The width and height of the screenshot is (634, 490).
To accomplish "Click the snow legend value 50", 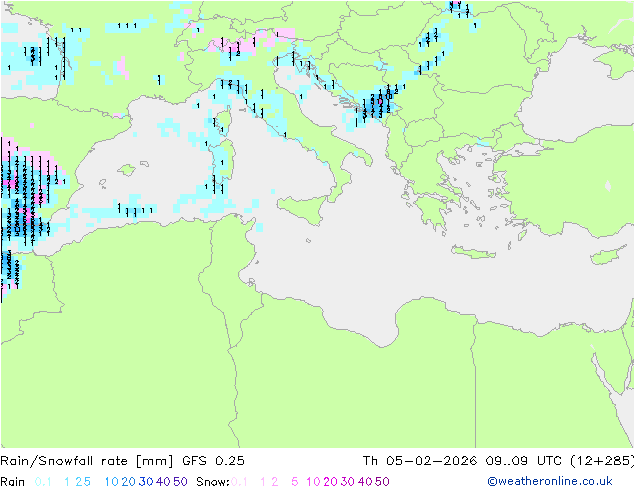I will [382, 482].
